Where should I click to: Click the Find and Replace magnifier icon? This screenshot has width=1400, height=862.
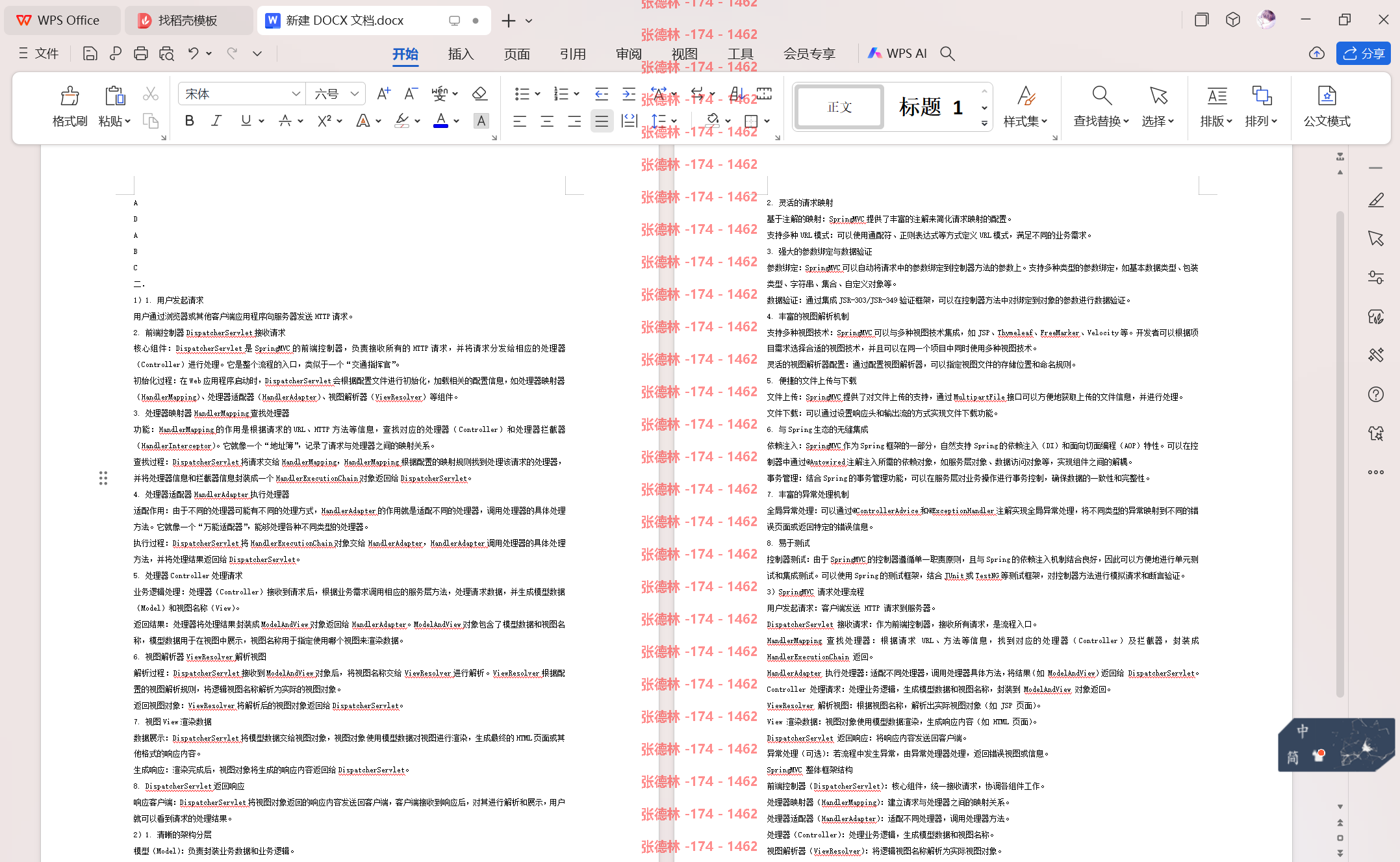tap(1102, 96)
